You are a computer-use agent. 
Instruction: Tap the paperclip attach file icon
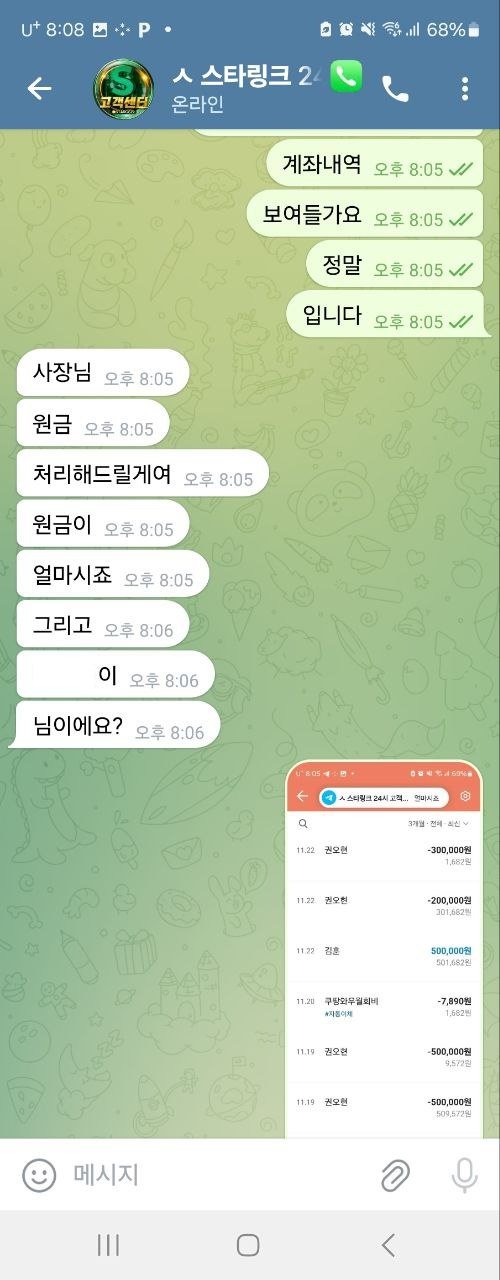pos(395,1175)
